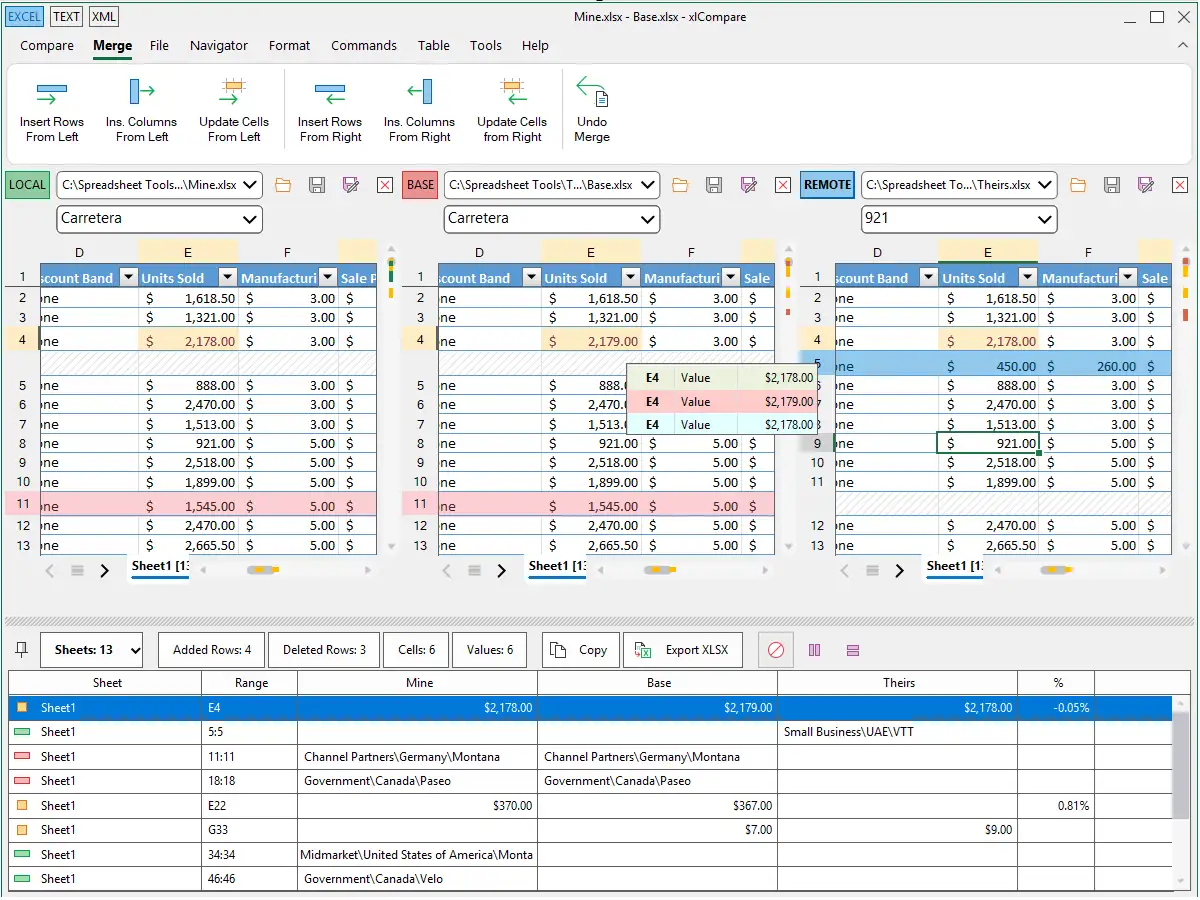Click Insert Rows From Right icon
1200x900 pixels.
coord(330,94)
